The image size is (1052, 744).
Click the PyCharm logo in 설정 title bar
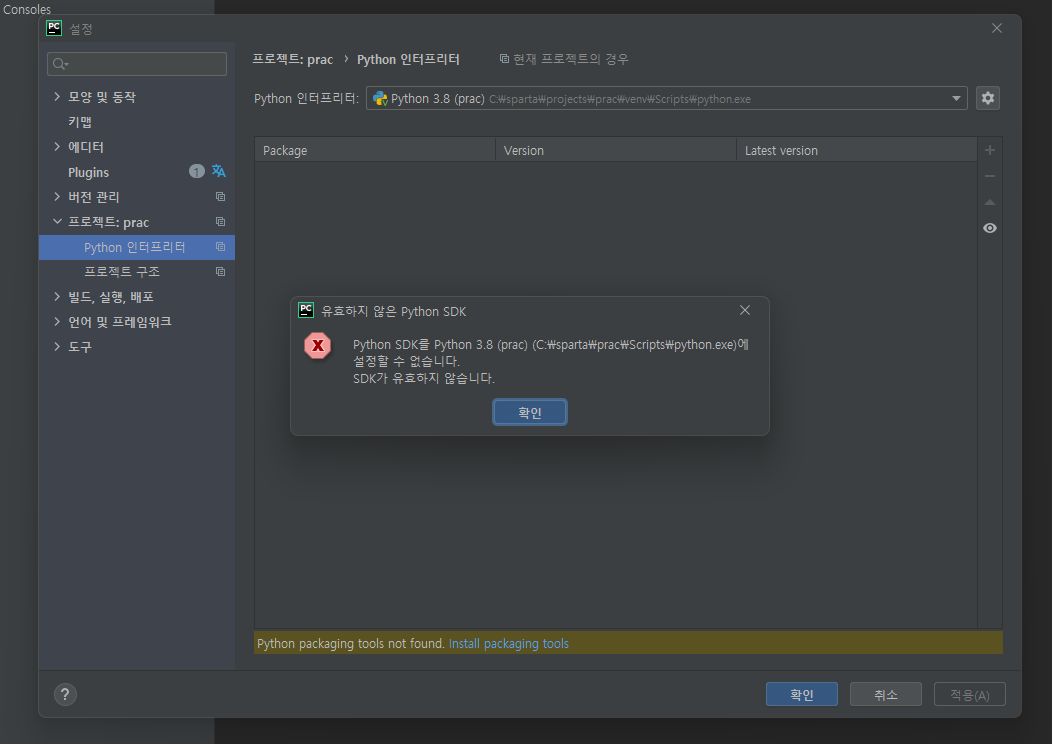[54, 28]
